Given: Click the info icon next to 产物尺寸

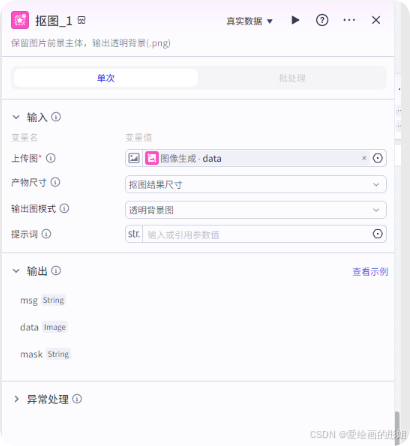Looking at the screenshot, I should (x=55, y=182).
